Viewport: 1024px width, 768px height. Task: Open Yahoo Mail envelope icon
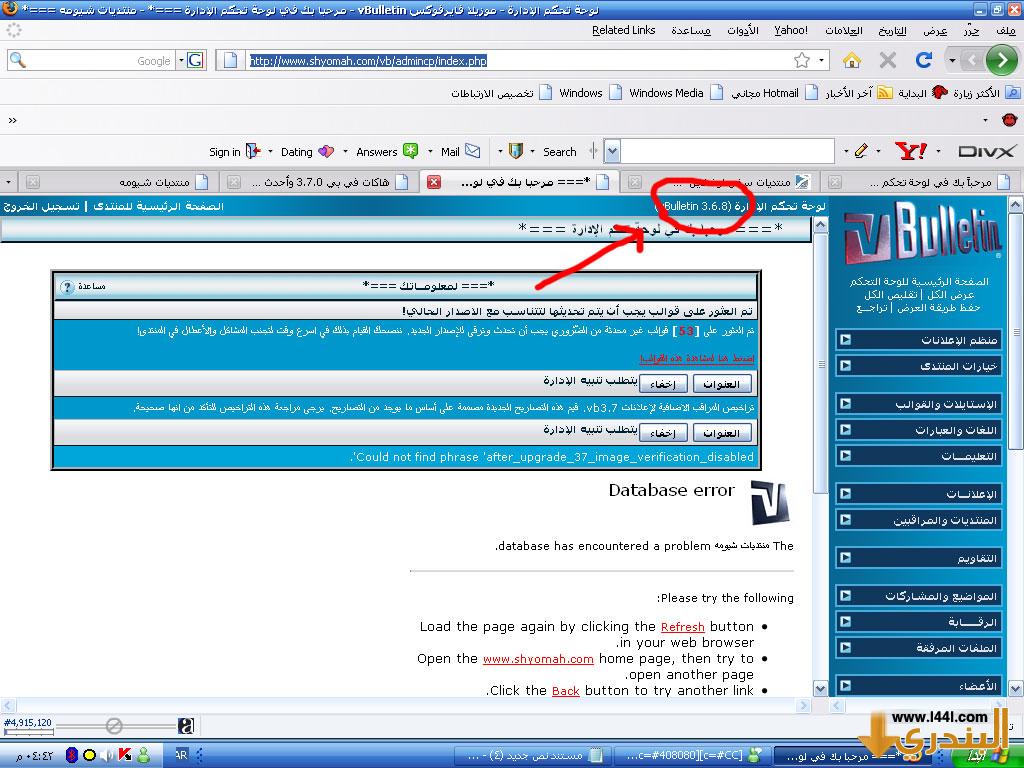472,152
